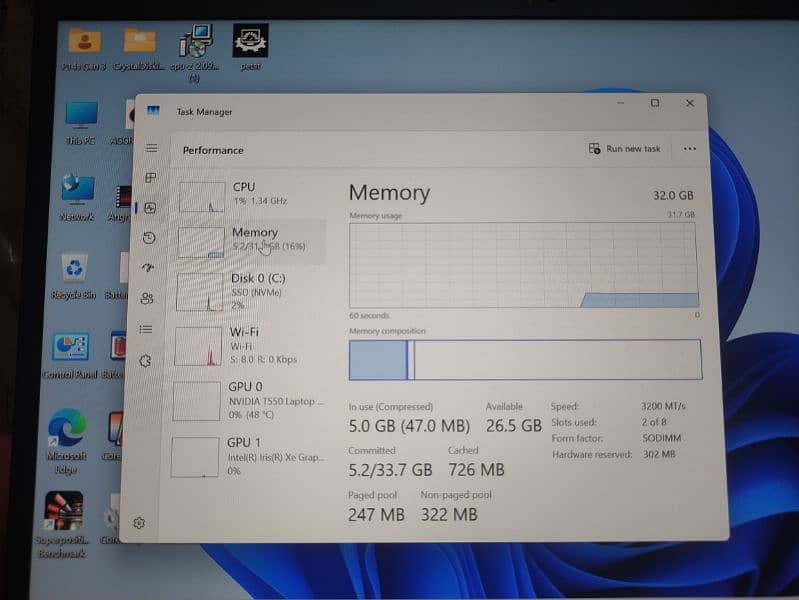
Task: Select the Memory performance item
Action: 251,242
